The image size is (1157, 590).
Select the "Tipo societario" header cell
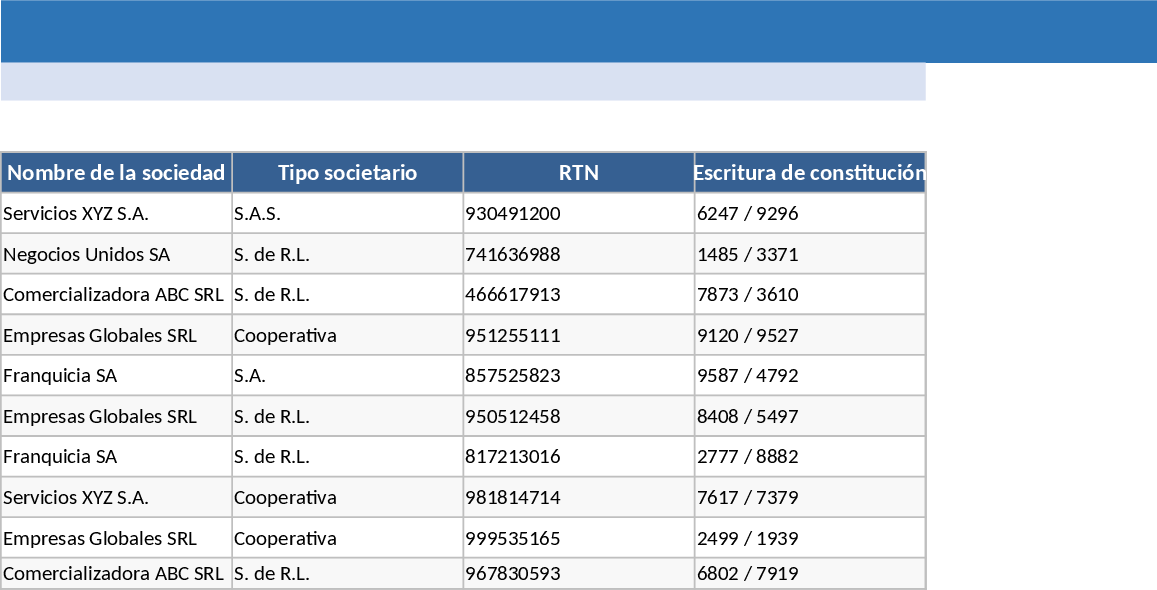pos(347,173)
